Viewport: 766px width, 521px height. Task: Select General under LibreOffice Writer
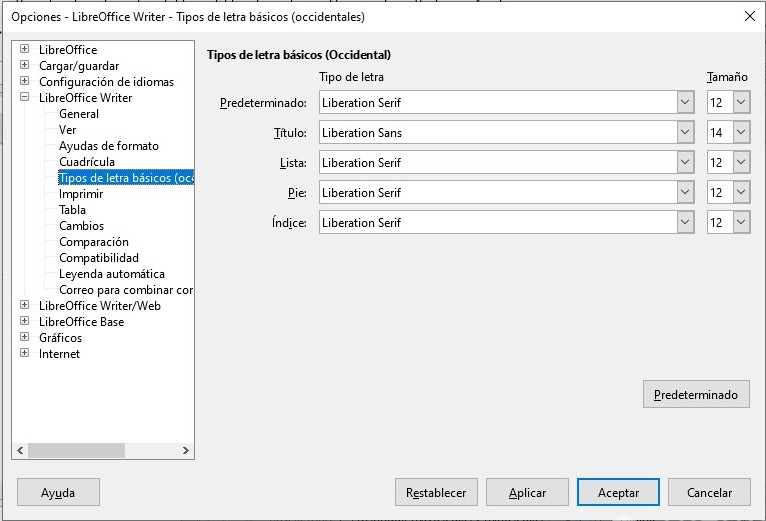(79, 114)
